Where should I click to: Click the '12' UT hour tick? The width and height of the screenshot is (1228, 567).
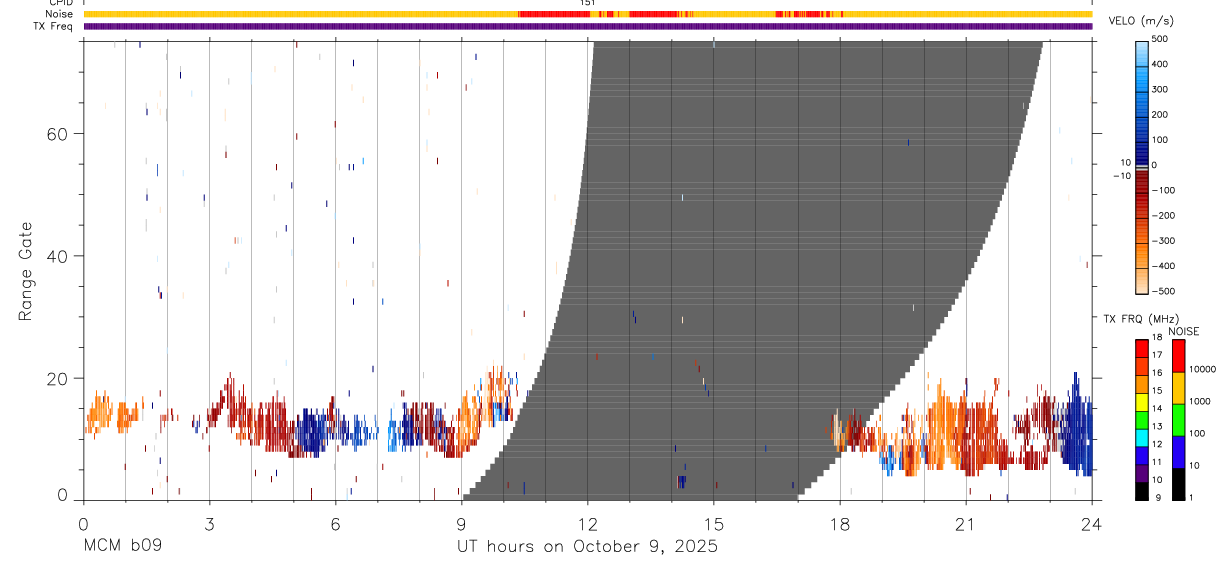point(588,524)
